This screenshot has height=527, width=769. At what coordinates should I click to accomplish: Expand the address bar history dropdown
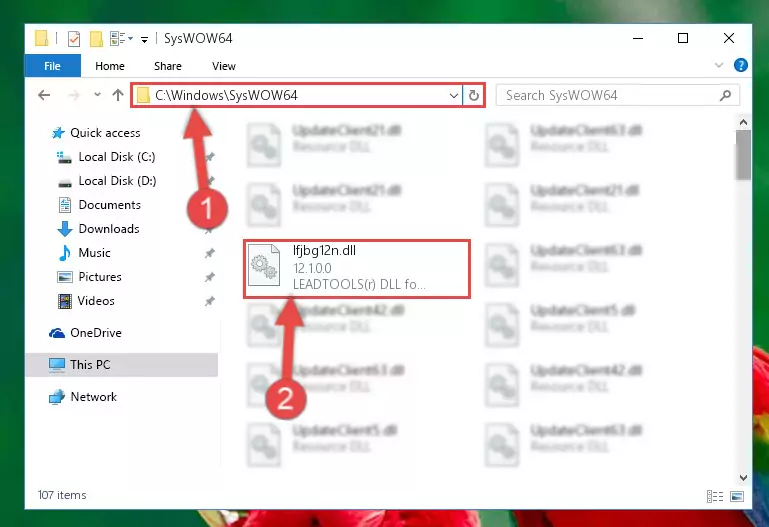454,96
